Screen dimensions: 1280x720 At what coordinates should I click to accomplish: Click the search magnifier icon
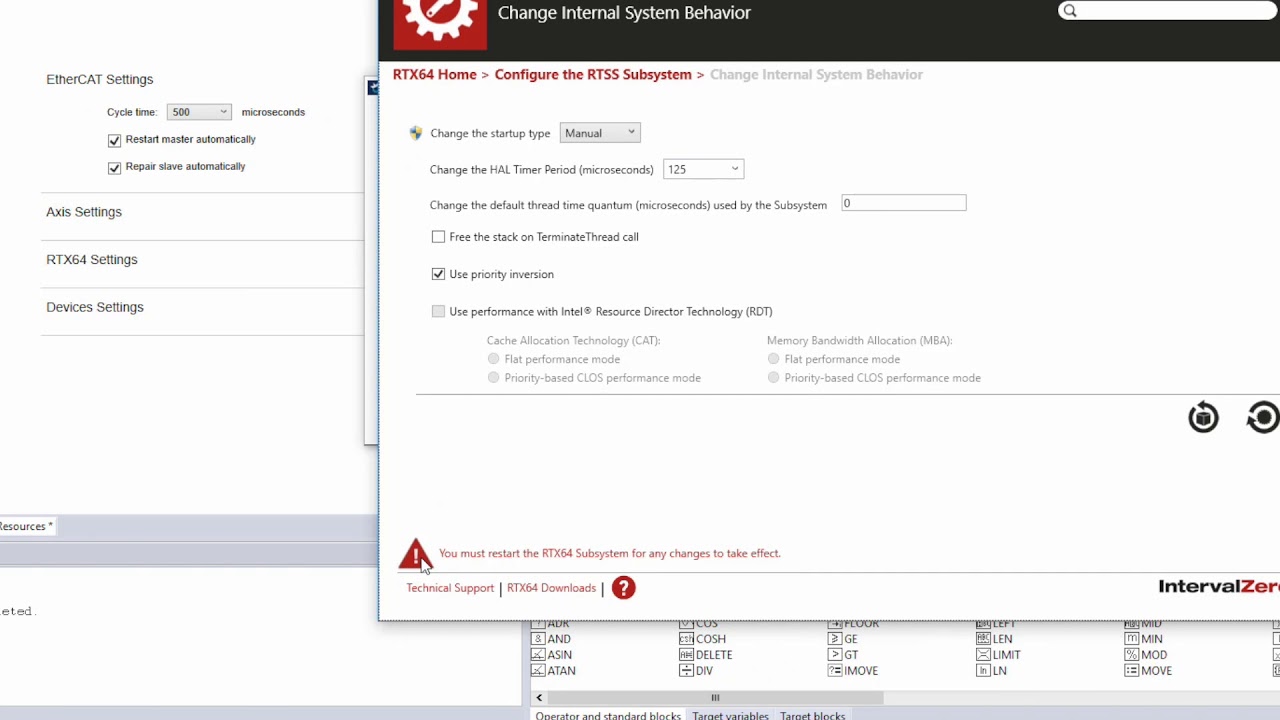[1070, 11]
